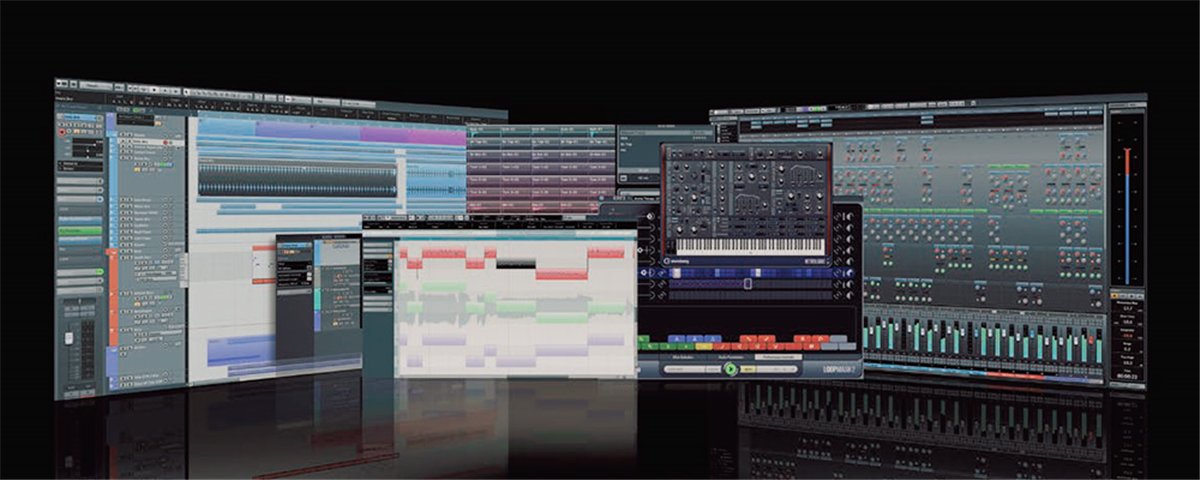Viewport: 1200px width, 480px height.
Task: Select the large waveform audio event in the Project window
Action: (x=297, y=181)
